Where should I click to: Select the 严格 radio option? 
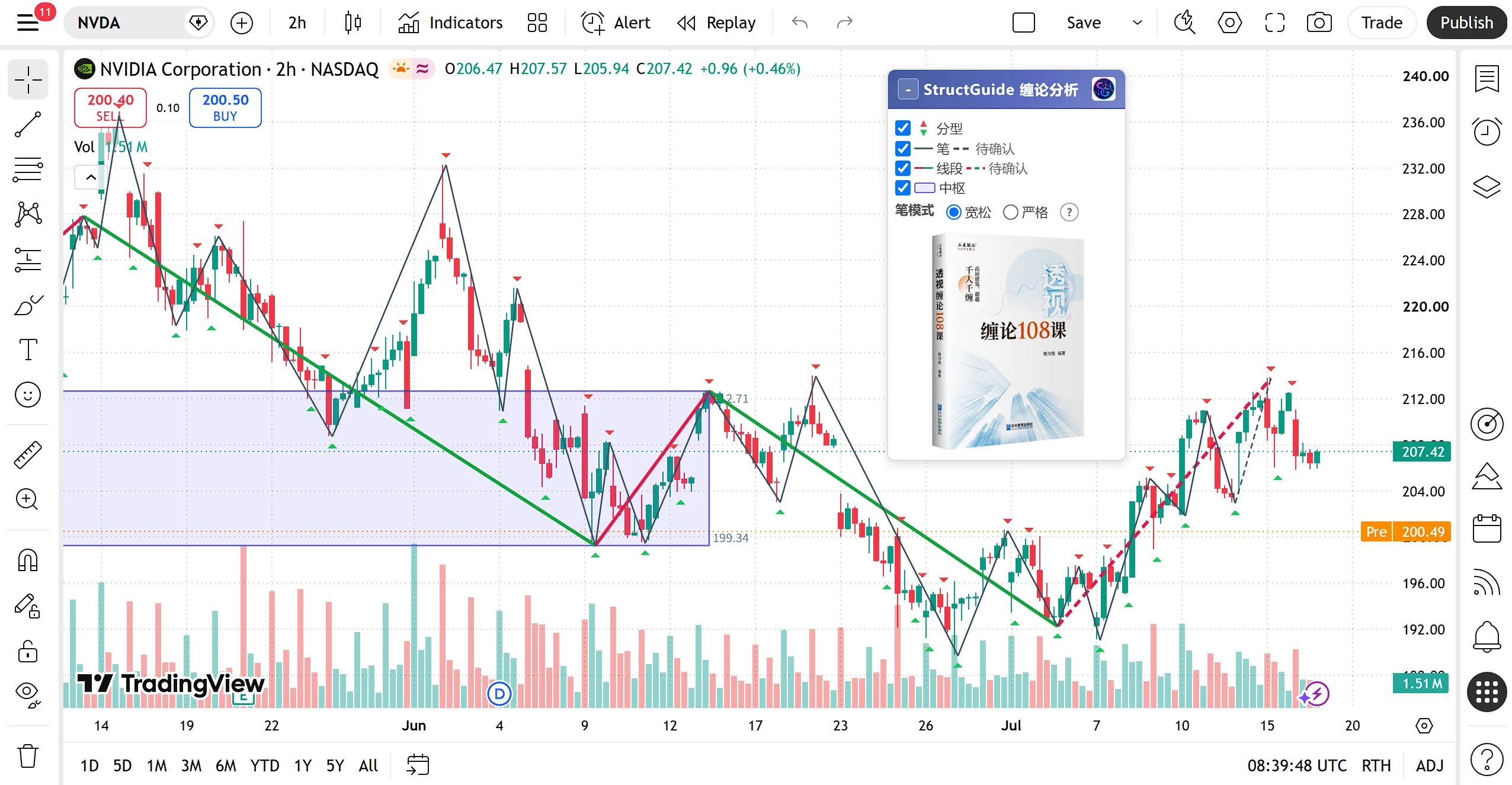(x=1011, y=212)
